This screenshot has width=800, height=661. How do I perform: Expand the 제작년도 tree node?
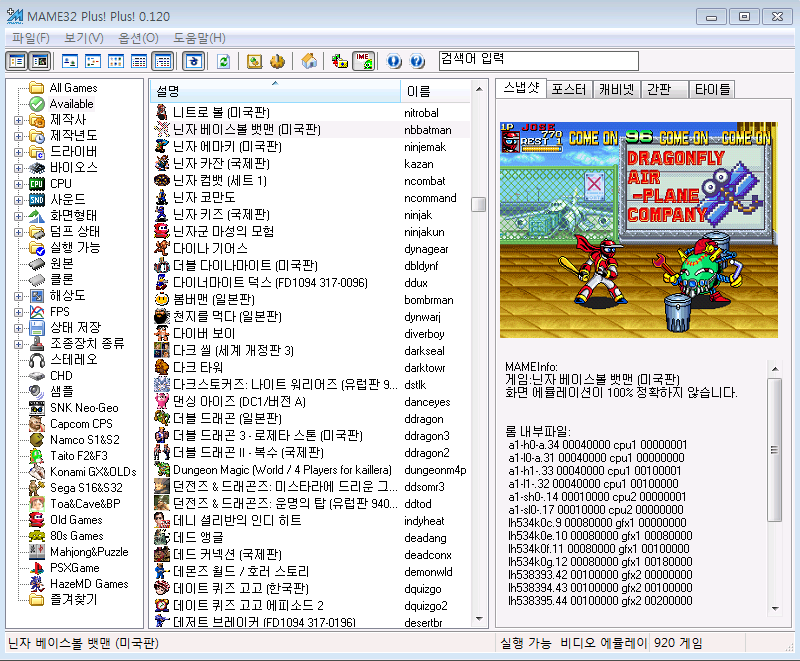[x=18, y=136]
